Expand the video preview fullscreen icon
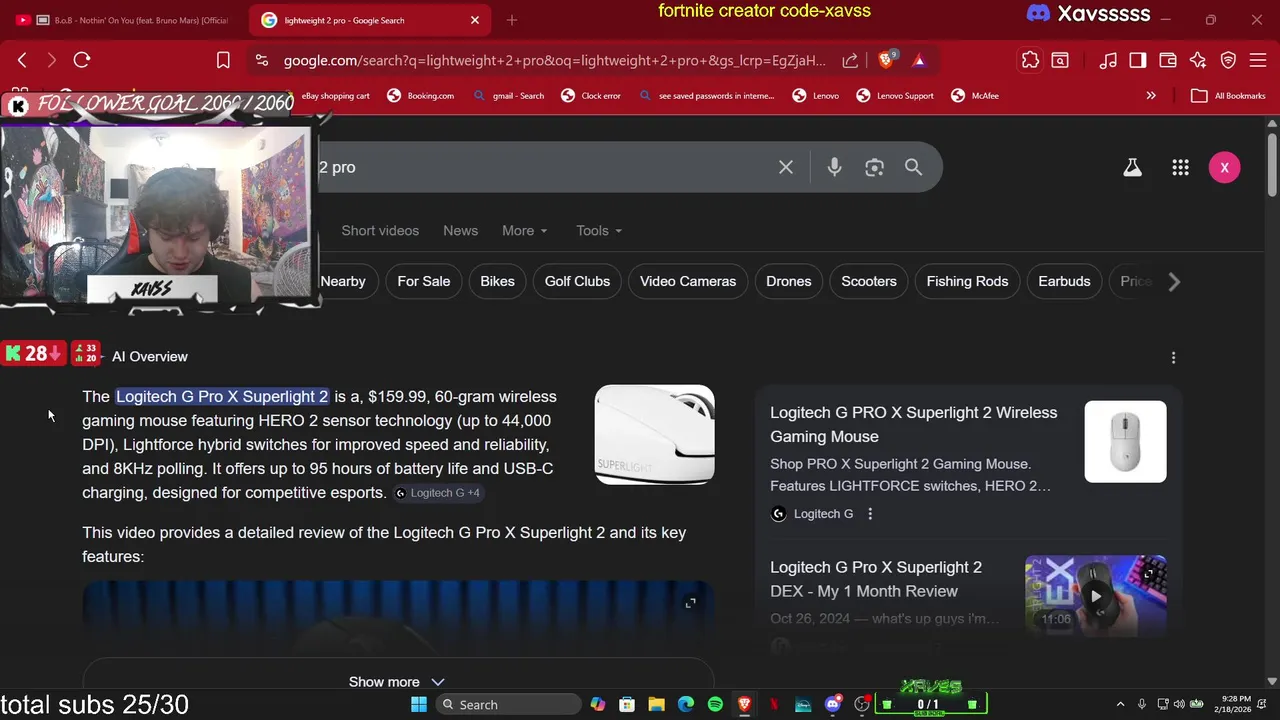Image resolution: width=1280 pixels, height=720 pixels. 690,603
